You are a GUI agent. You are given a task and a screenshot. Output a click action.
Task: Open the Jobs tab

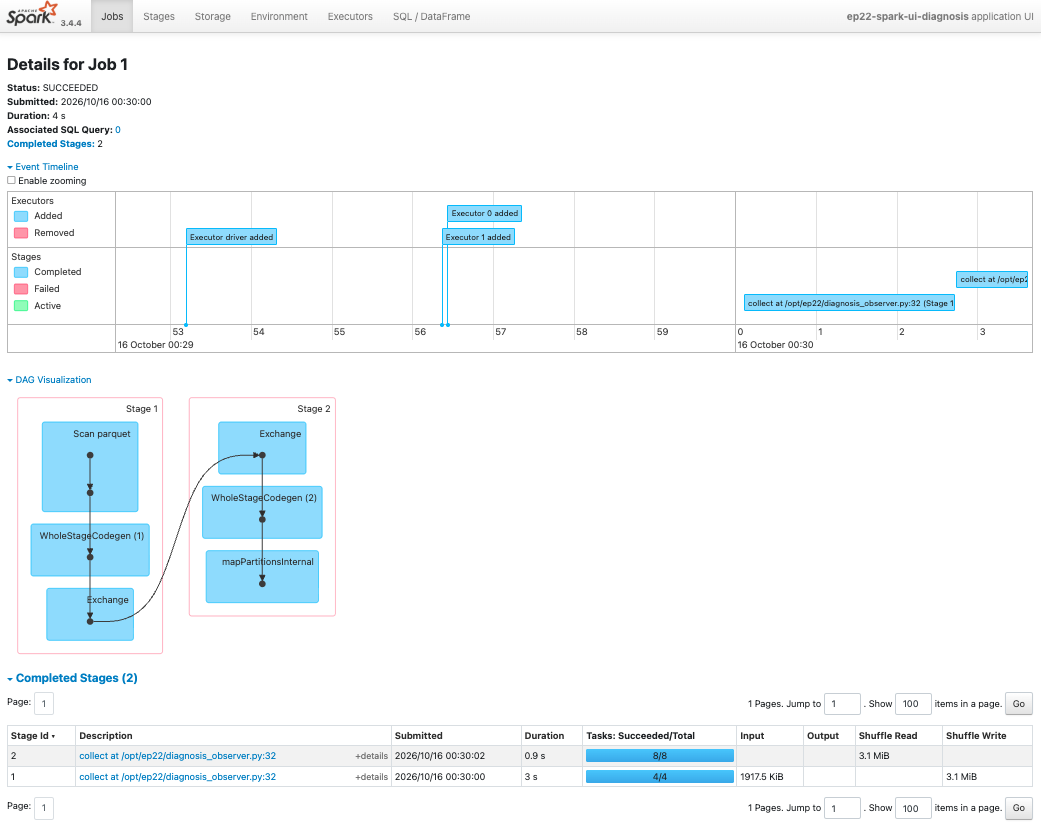point(112,16)
